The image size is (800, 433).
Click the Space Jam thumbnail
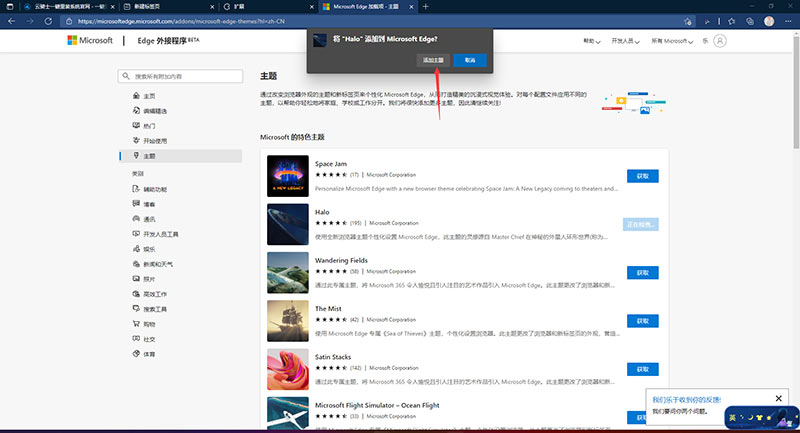[288, 176]
